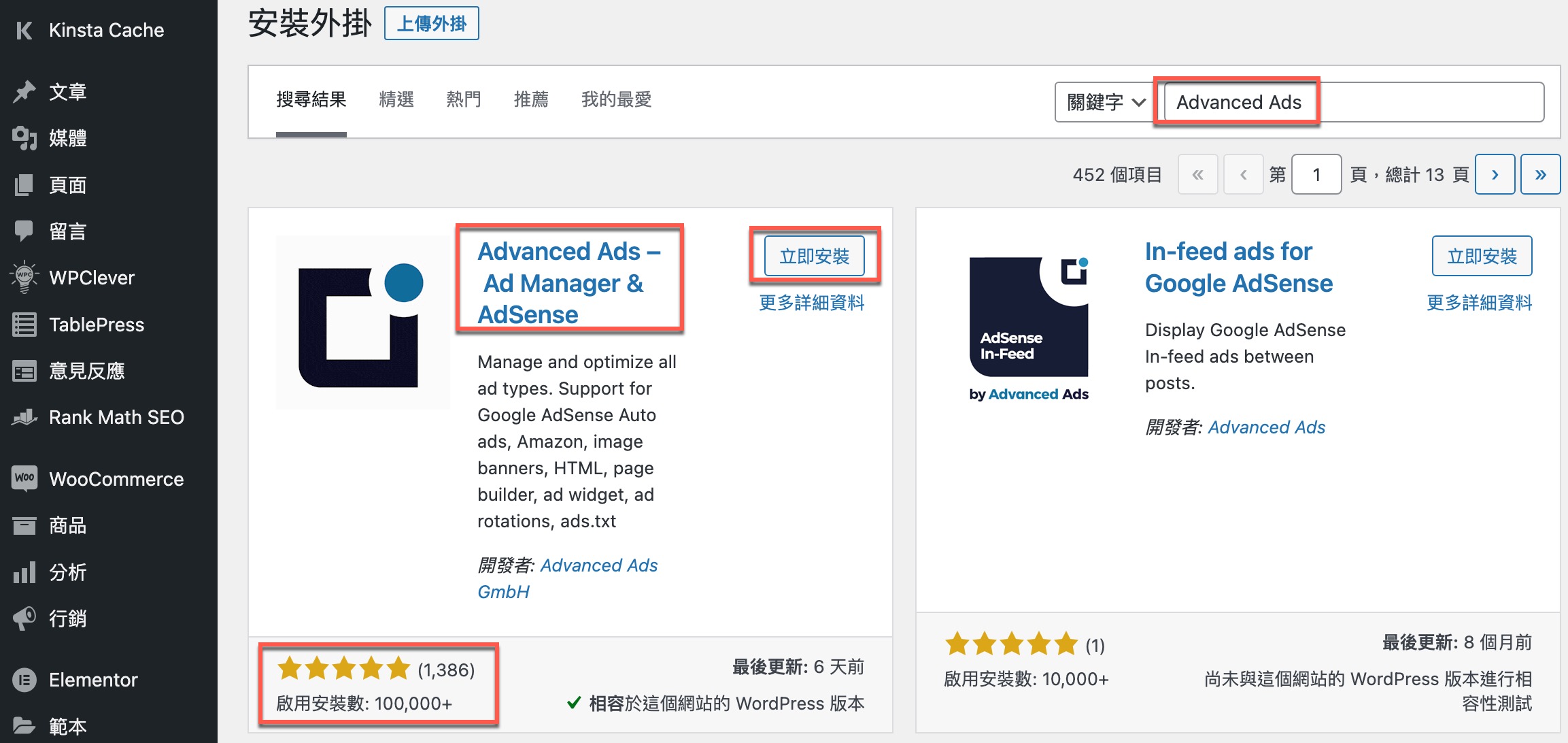Viewport: 1568px width, 743px height.
Task: Click the 啟用安裝數: 10,000+ text
Action: coord(1027,679)
